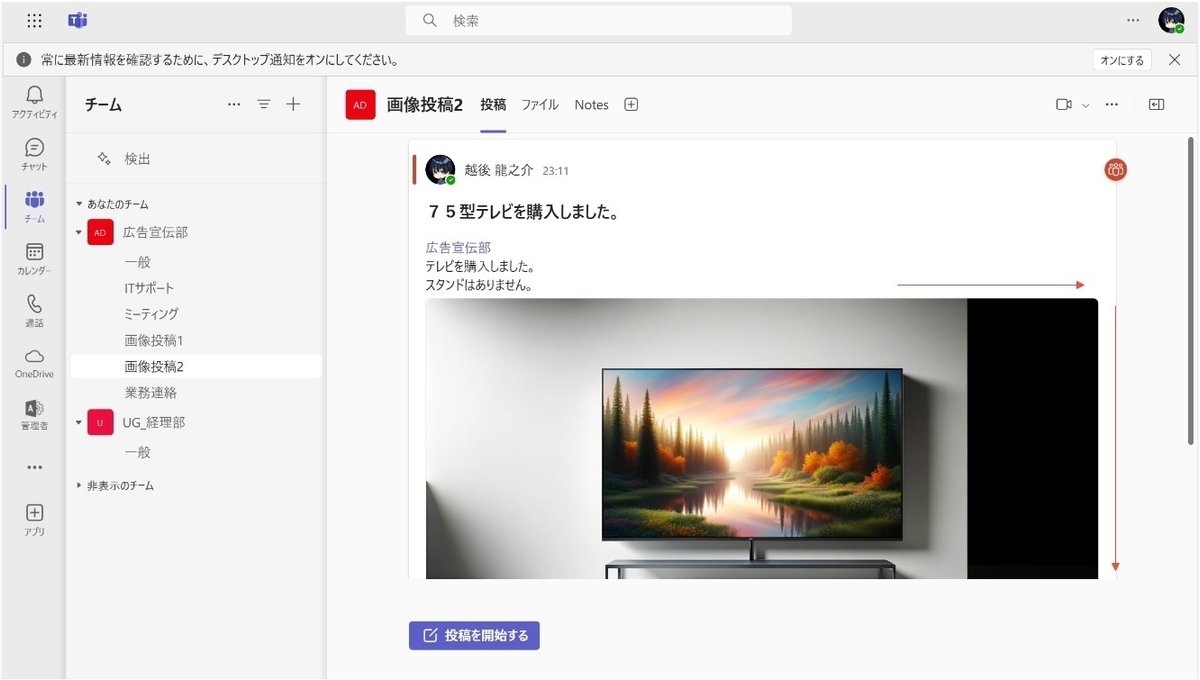Select the 画像投稿2 channel in list
This screenshot has width=1200, height=680.
(197, 366)
